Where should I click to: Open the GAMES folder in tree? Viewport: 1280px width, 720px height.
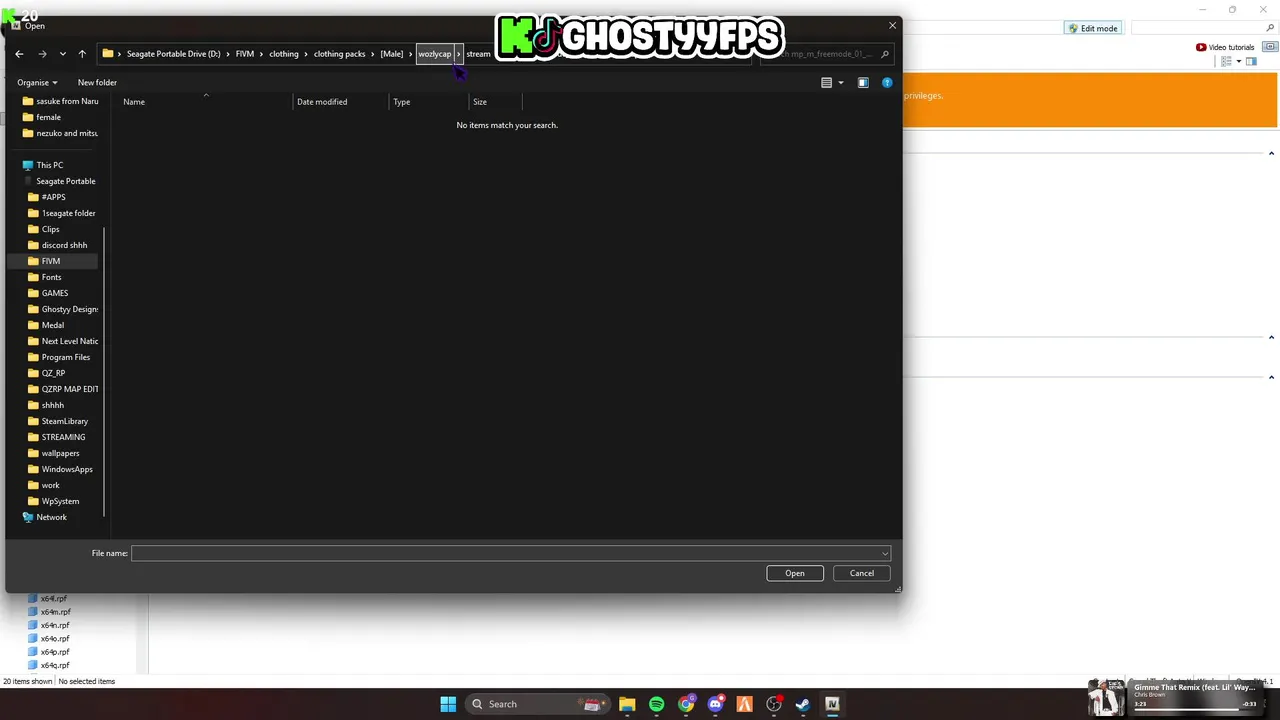coord(48,293)
